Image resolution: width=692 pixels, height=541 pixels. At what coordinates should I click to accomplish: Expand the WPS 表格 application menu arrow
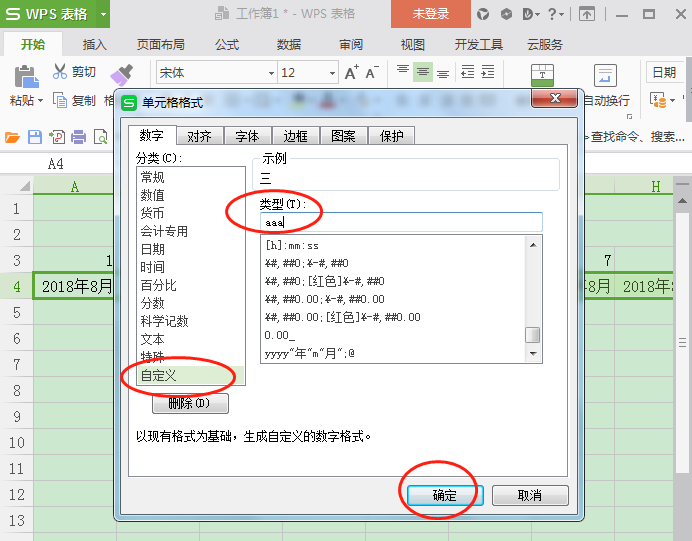(x=103, y=14)
